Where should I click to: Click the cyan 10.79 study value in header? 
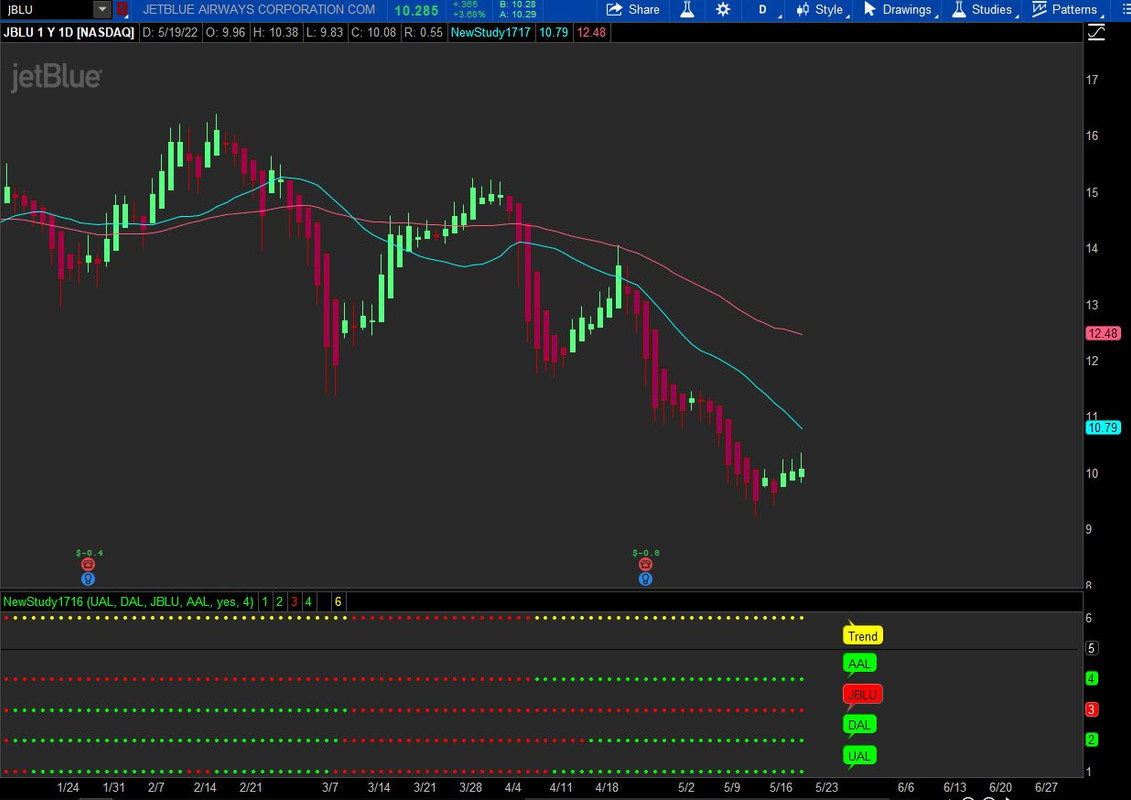(x=553, y=32)
